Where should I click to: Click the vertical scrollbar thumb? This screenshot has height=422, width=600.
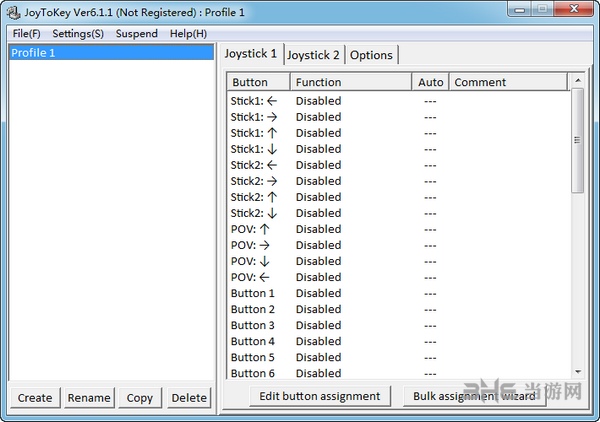tap(578, 140)
